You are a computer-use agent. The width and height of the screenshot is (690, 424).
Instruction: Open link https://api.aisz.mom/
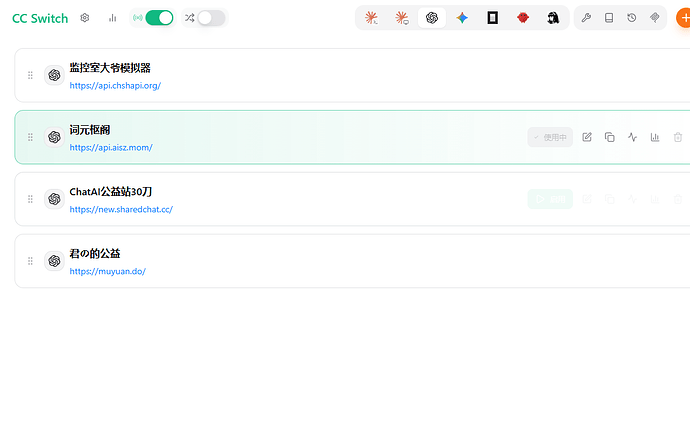tap(111, 148)
